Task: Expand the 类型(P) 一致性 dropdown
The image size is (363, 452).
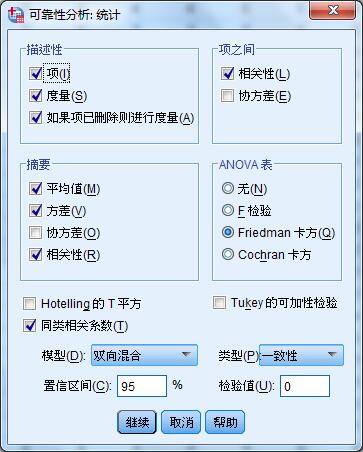Action: (301, 355)
